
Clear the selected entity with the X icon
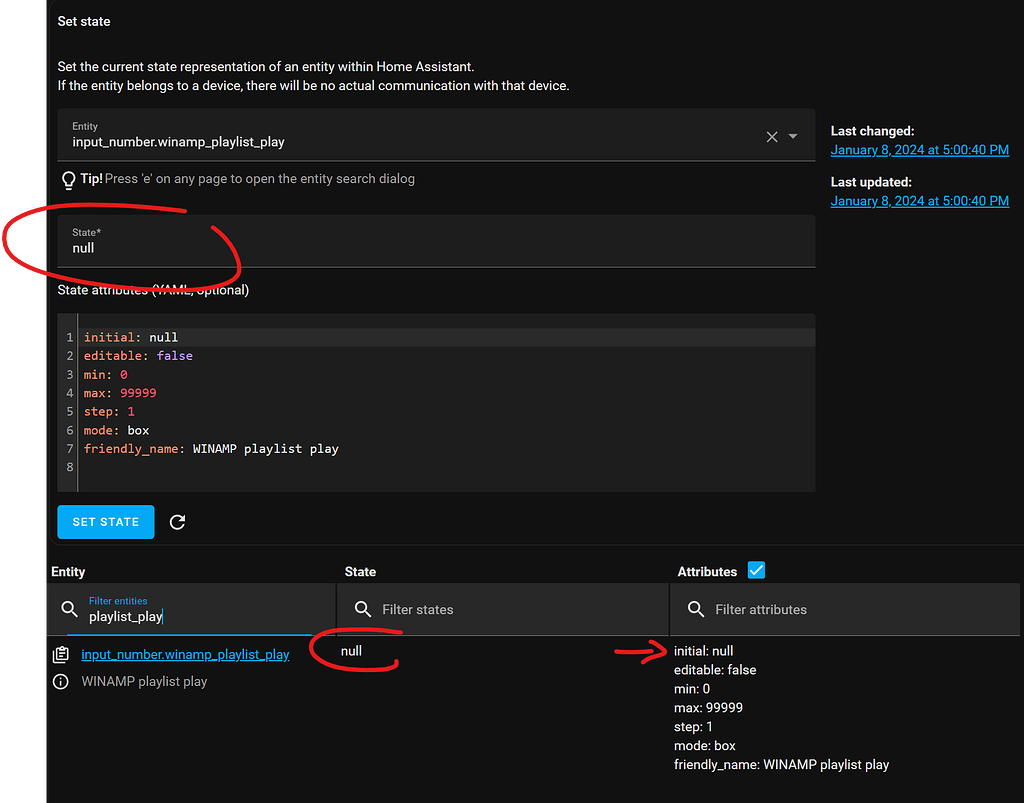[772, 136]
